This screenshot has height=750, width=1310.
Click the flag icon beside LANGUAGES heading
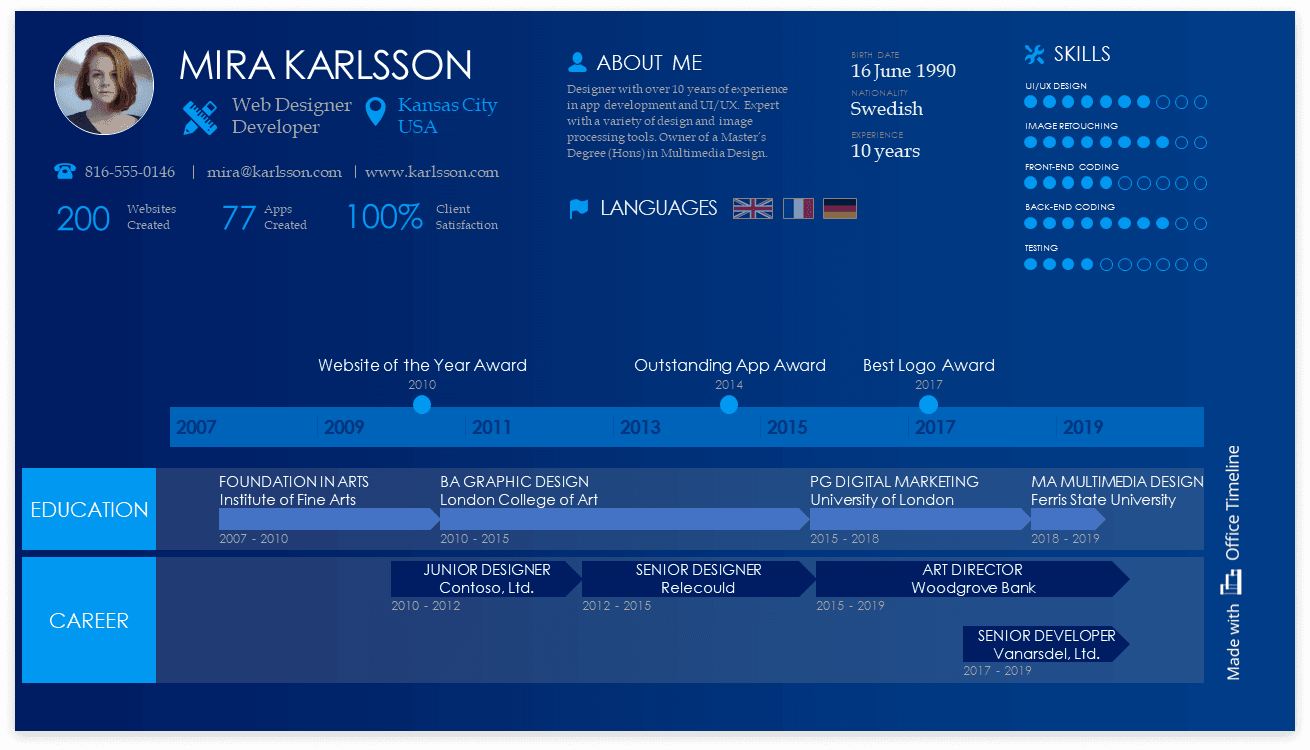[578, 208]
